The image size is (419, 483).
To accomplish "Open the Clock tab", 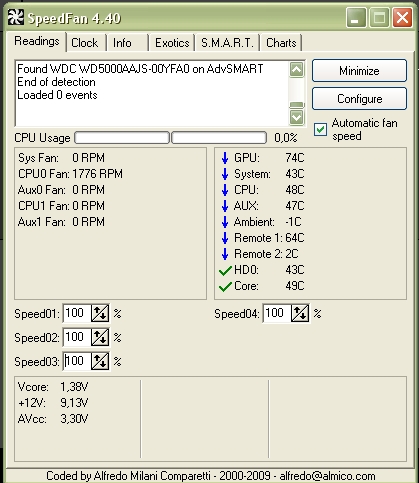I will click(85, 43).
